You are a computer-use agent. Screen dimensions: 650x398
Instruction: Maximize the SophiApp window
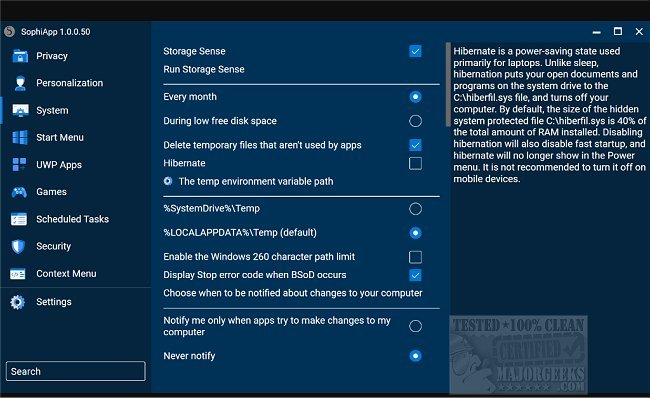point(618,32)
